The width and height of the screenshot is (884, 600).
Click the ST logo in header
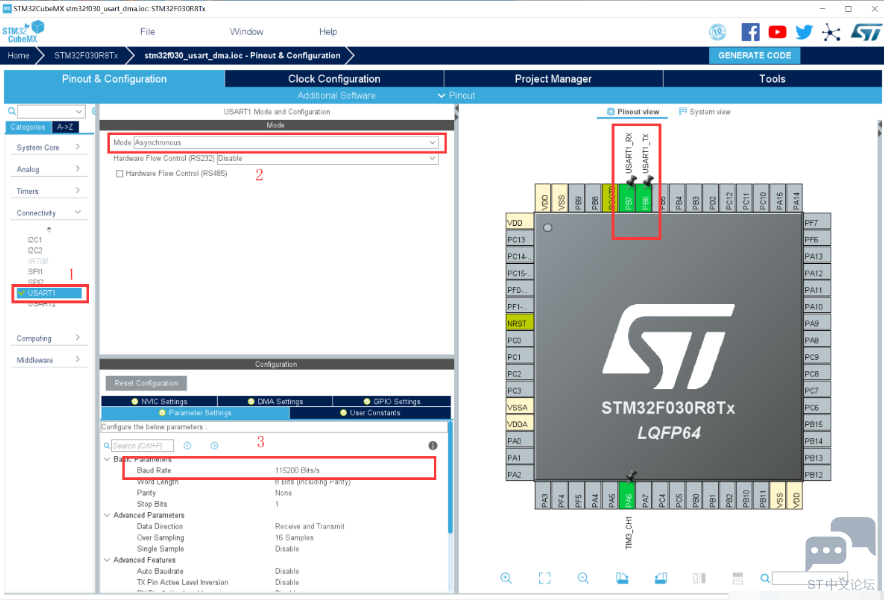[x=865, y=32]
